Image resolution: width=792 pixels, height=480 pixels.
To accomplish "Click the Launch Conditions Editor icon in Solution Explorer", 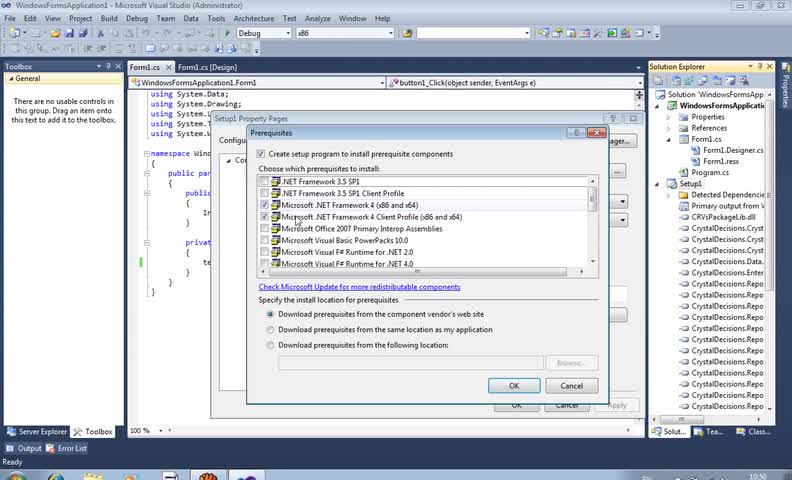I will (744, 80).
